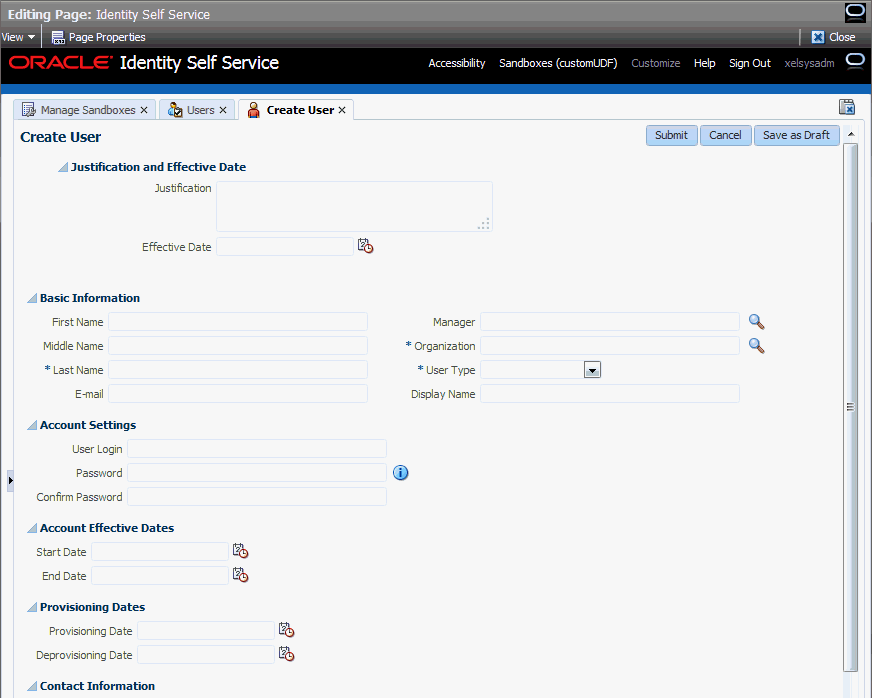
Task: Focus the Confirm Password field
Action: tap(257, 496)
